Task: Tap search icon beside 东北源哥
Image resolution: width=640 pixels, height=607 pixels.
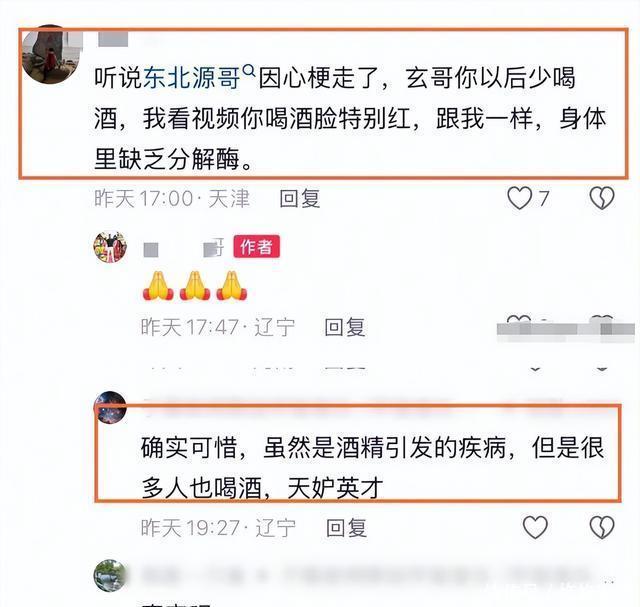Action: coord(249,70)
